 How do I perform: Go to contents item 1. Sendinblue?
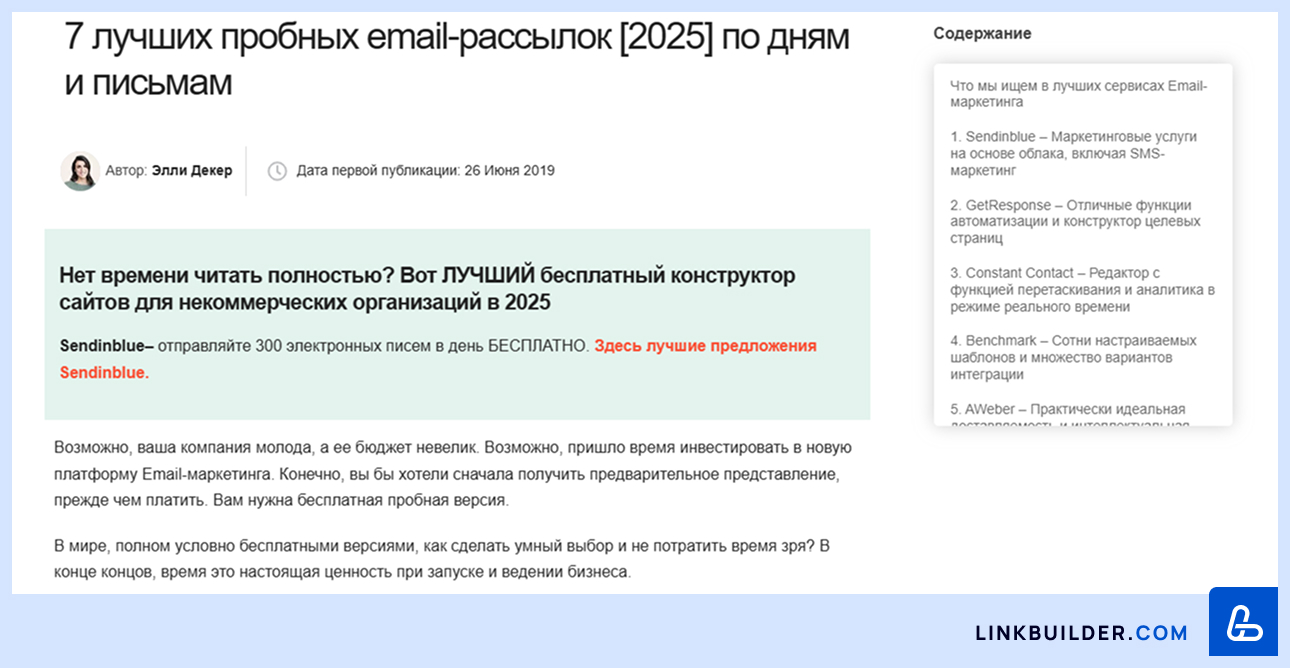pyautogui.click(x=1073, y=154)
